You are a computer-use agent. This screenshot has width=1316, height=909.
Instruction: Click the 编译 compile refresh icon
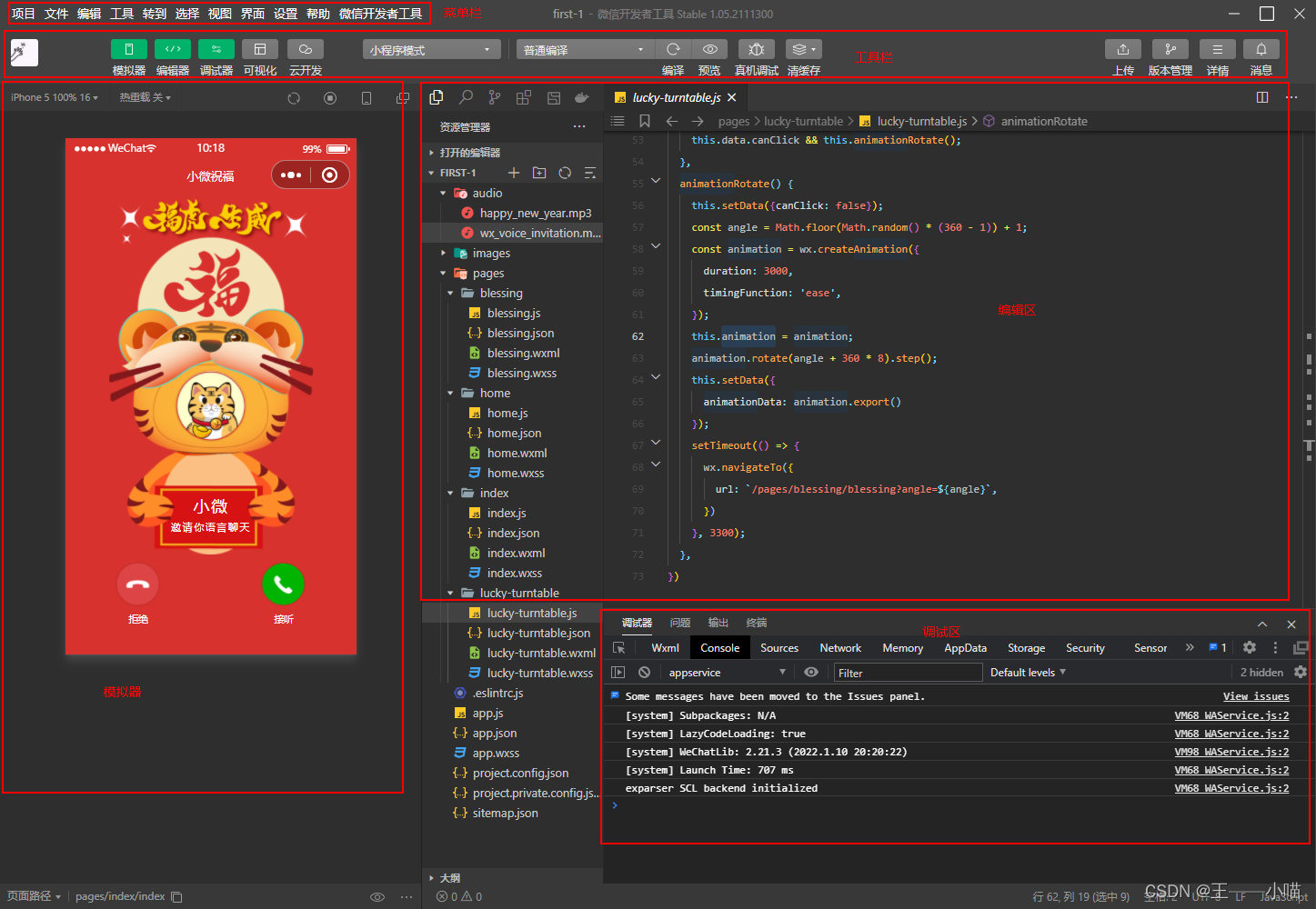tap(673, 49)
